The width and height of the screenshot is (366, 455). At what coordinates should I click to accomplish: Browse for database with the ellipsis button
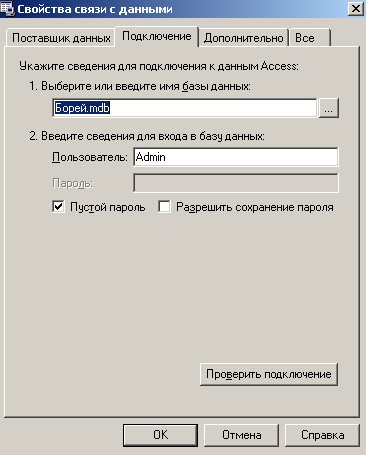click(329, 108)
